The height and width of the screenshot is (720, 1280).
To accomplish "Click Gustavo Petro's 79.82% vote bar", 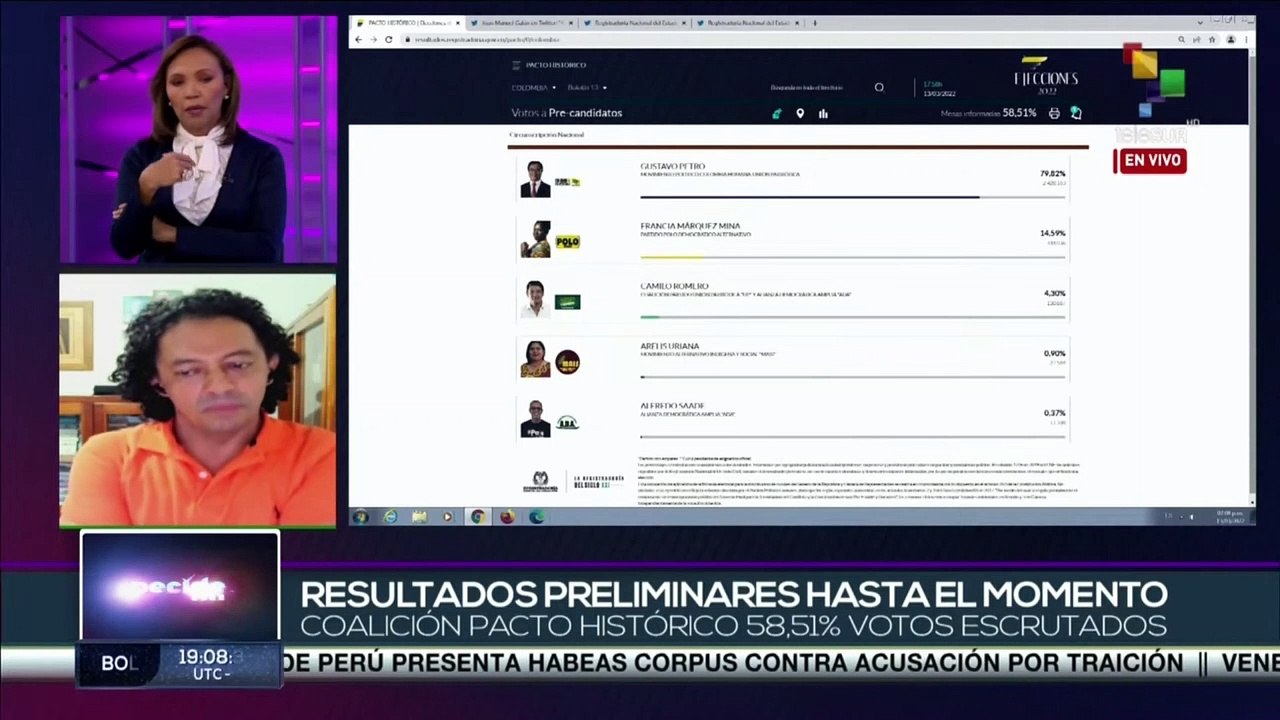I will pyautogui.click(x=853, y=197).
